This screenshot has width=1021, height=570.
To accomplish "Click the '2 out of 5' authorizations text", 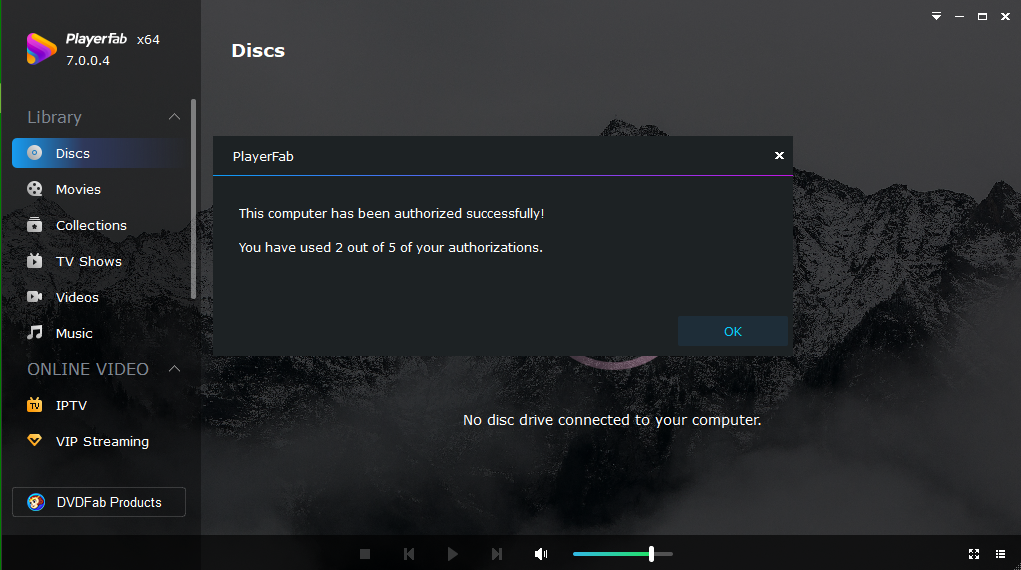I will click(x=391, y=248).
